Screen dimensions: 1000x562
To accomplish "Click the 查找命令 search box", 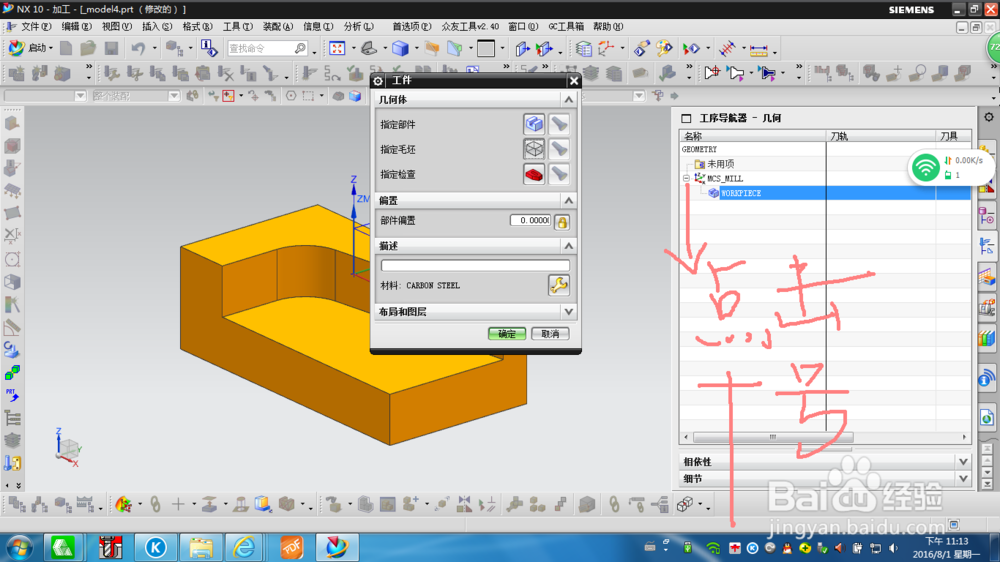I will (x=267, y=48).
